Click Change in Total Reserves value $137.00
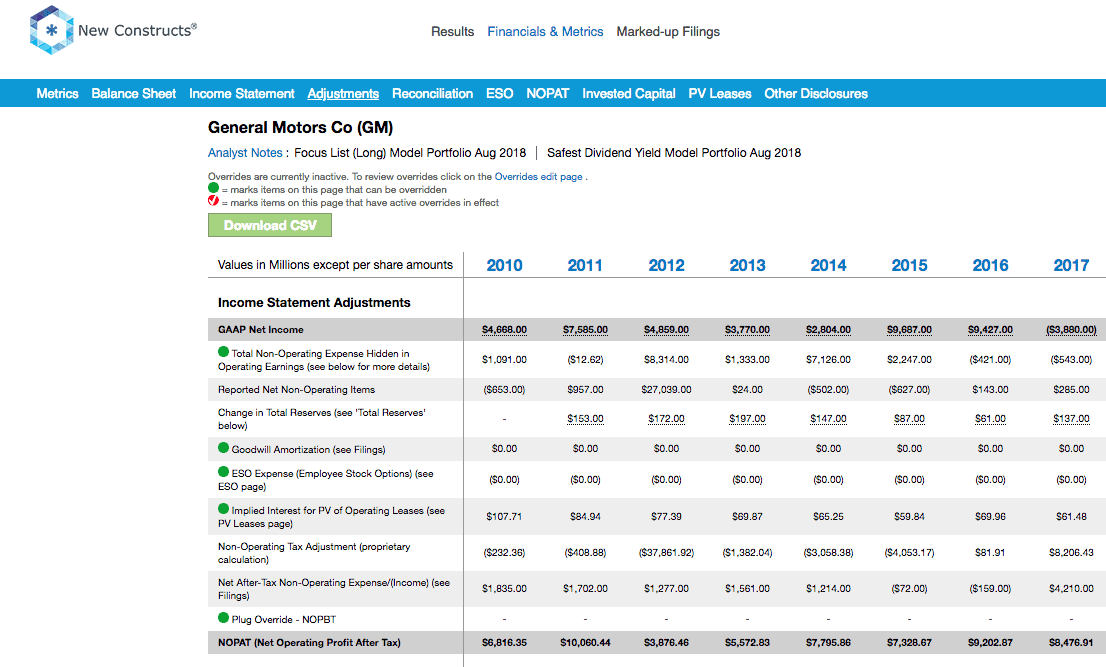1106x667 pixels. point(1071,419)
